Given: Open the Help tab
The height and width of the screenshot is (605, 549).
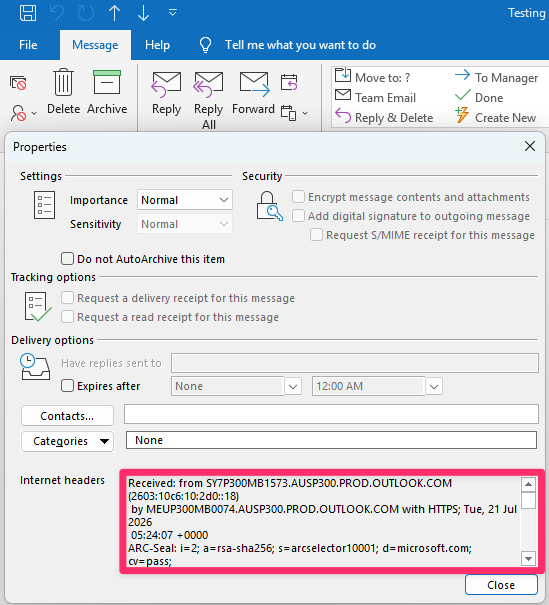Looking at the screenshot, I should 157,45.
